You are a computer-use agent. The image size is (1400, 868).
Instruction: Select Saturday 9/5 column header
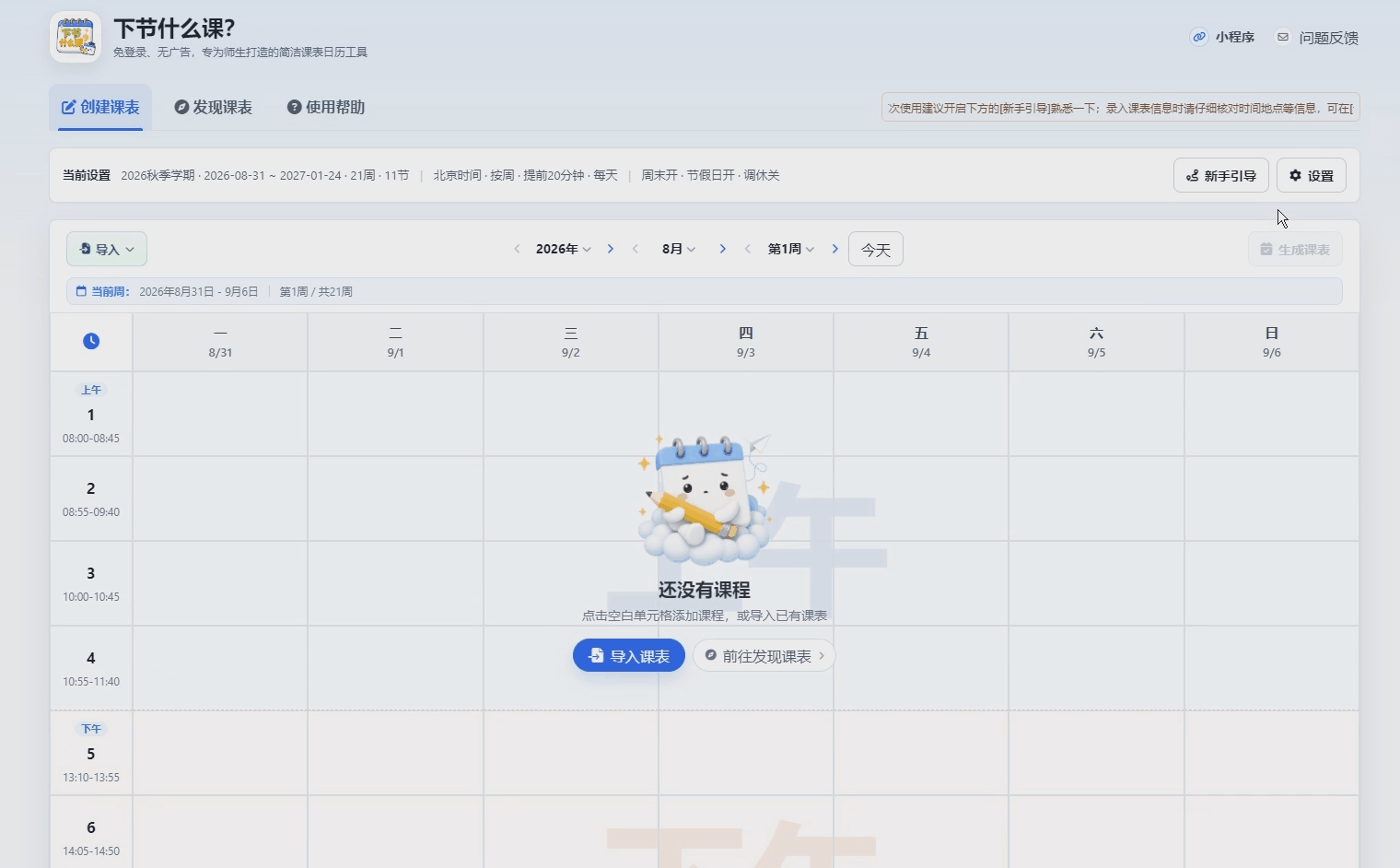pyautogui.click(x=1096, y=342)
